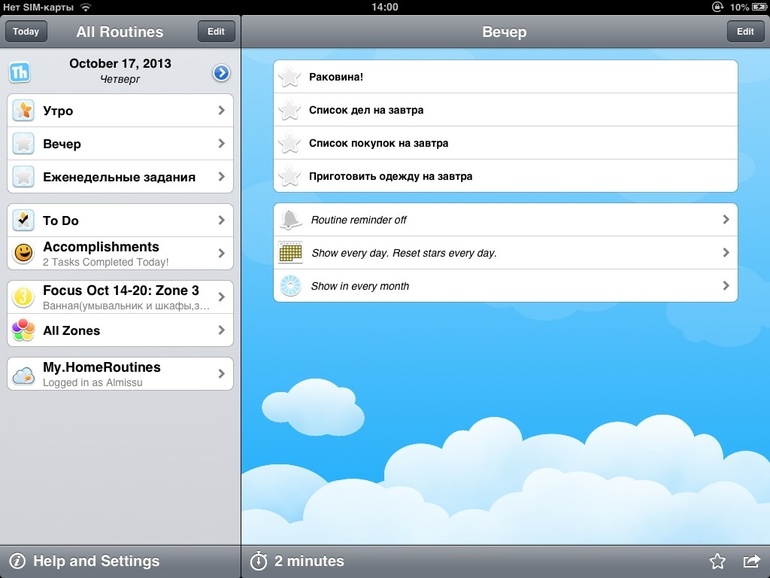This screenshot has height=578, width=770.
Task: Click the All Zones colored circles icon
Action: pyautogui.click(x=23, y=330)
